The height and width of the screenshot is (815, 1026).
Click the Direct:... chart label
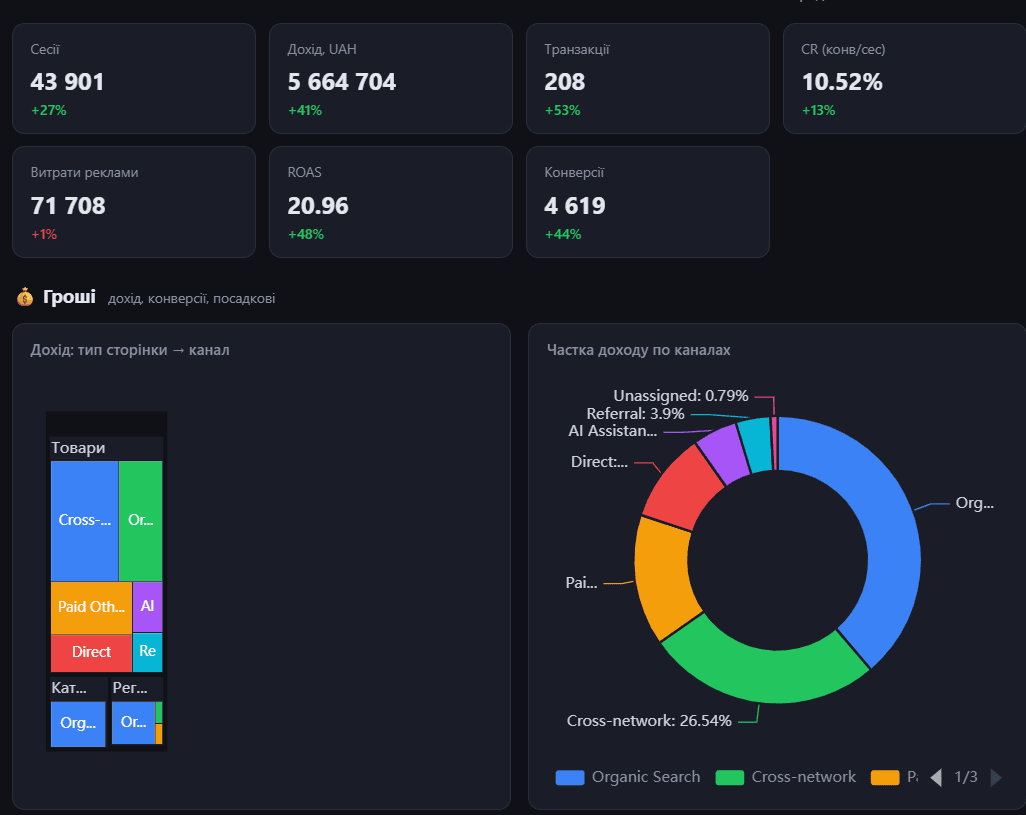pyautogui.click(x=599, y=462)
